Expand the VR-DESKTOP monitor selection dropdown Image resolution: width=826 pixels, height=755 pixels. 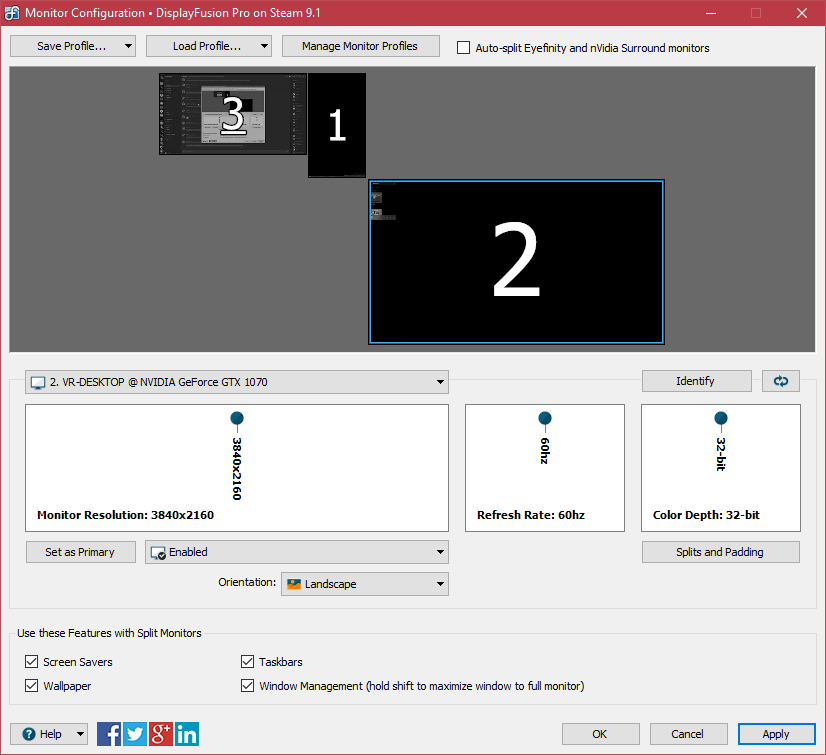[x=237, y=382]
